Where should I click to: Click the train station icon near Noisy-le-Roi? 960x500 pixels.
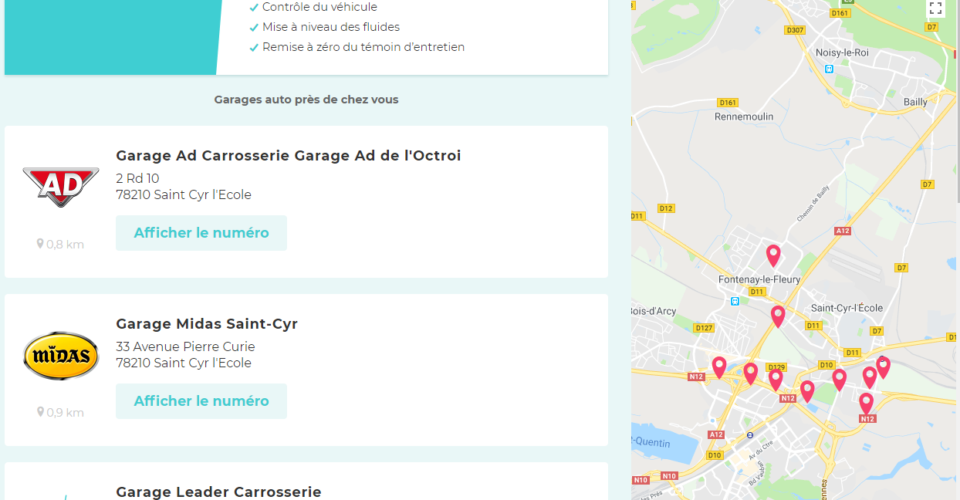[x=829, y=69]
